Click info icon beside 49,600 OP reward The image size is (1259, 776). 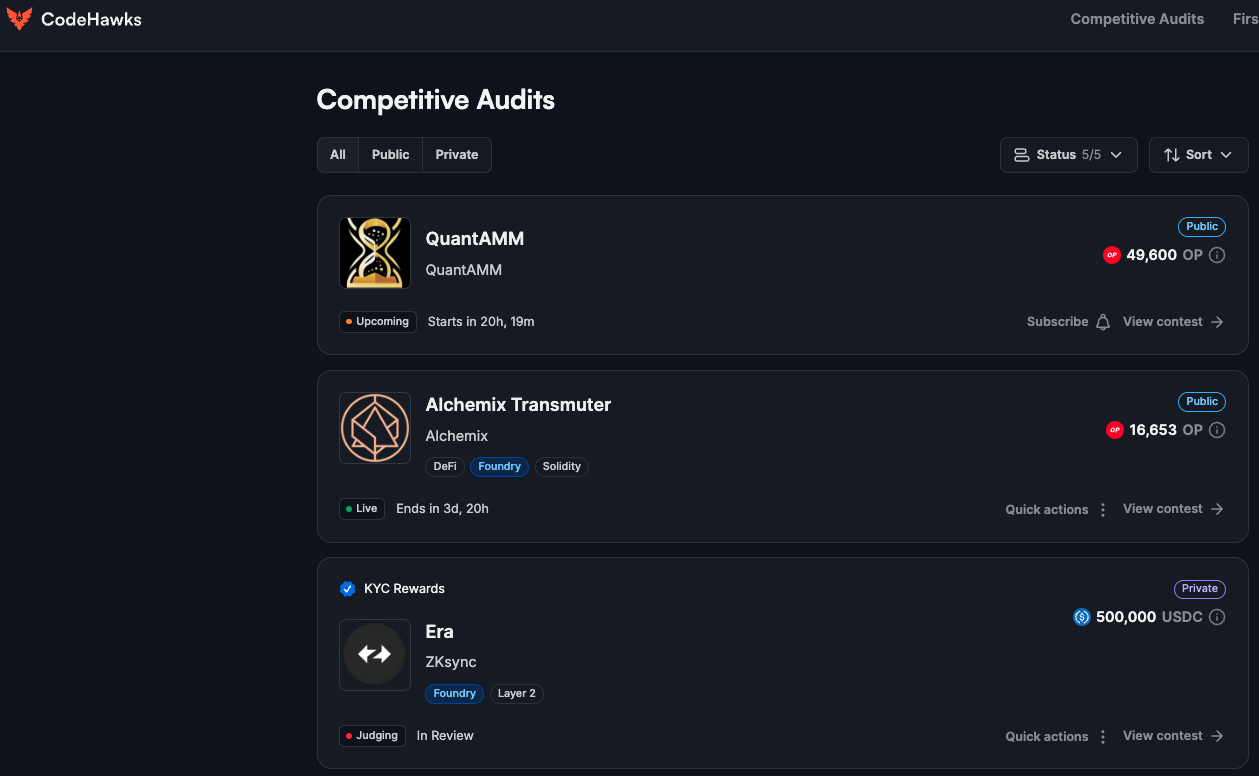point(1217,255)
